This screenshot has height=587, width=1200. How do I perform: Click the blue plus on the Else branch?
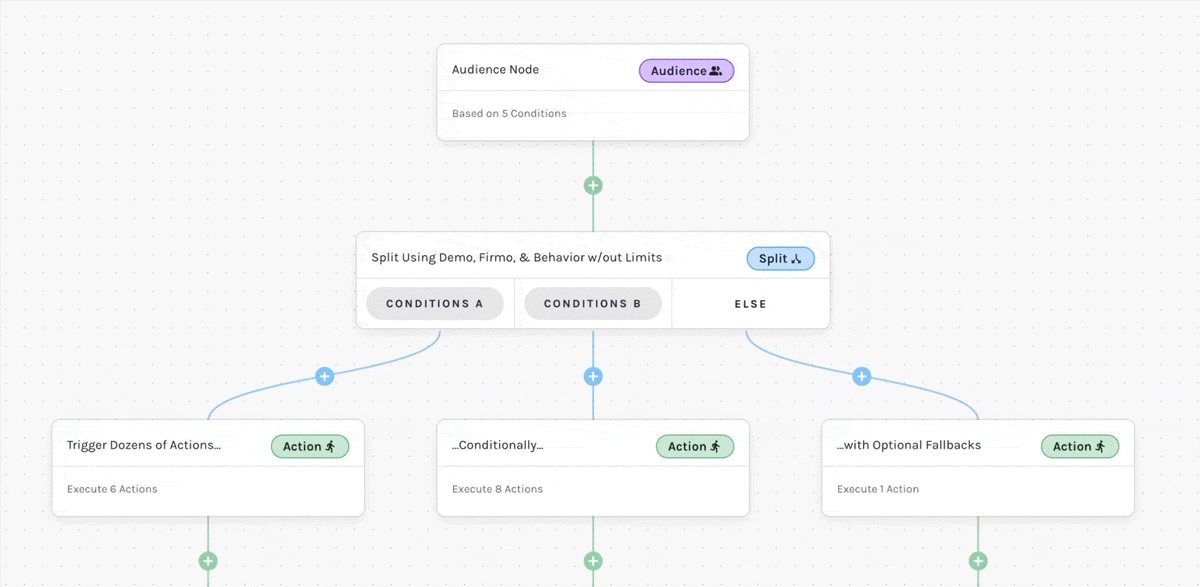coord(862,376)
